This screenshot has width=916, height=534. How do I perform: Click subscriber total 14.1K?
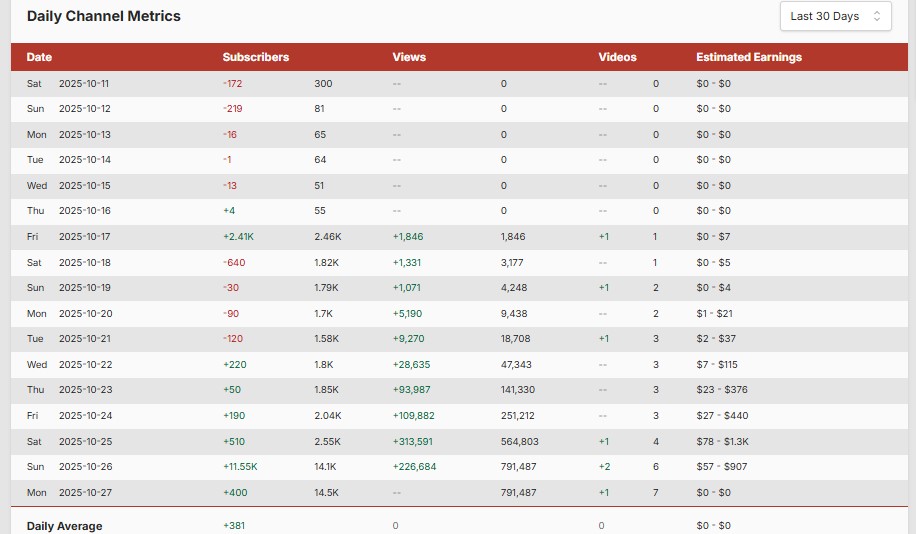point(325,466)
